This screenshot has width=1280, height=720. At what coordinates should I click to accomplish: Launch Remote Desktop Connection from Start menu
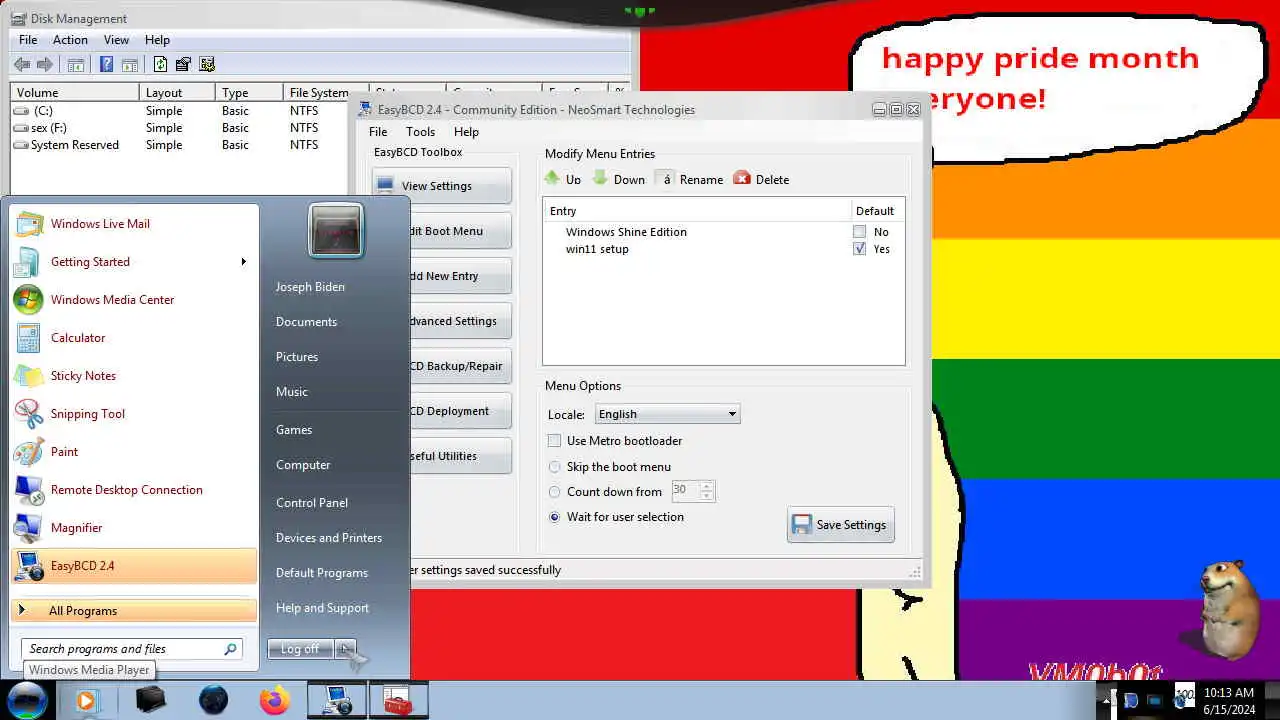point(134,490)
